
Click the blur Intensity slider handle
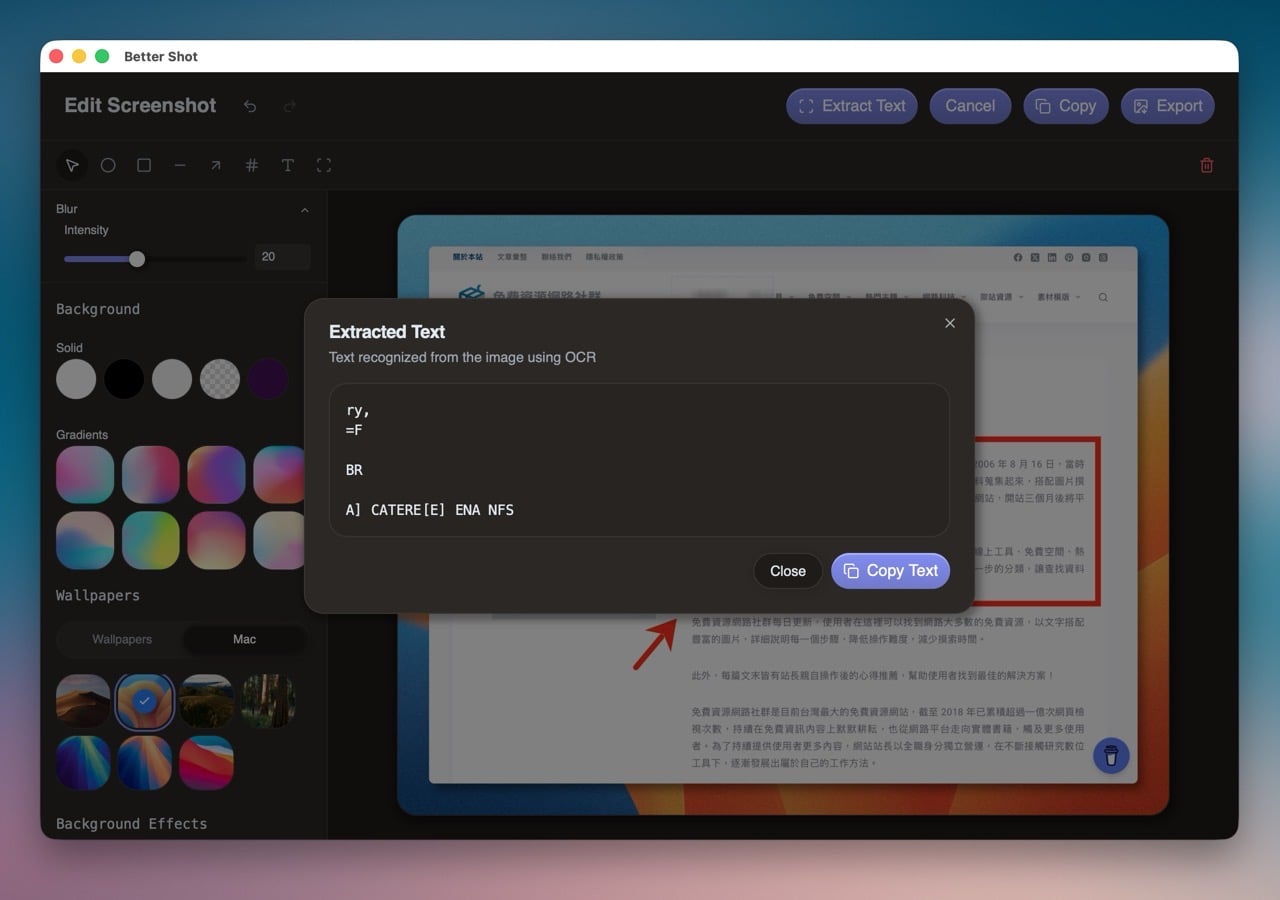(137, 259)
